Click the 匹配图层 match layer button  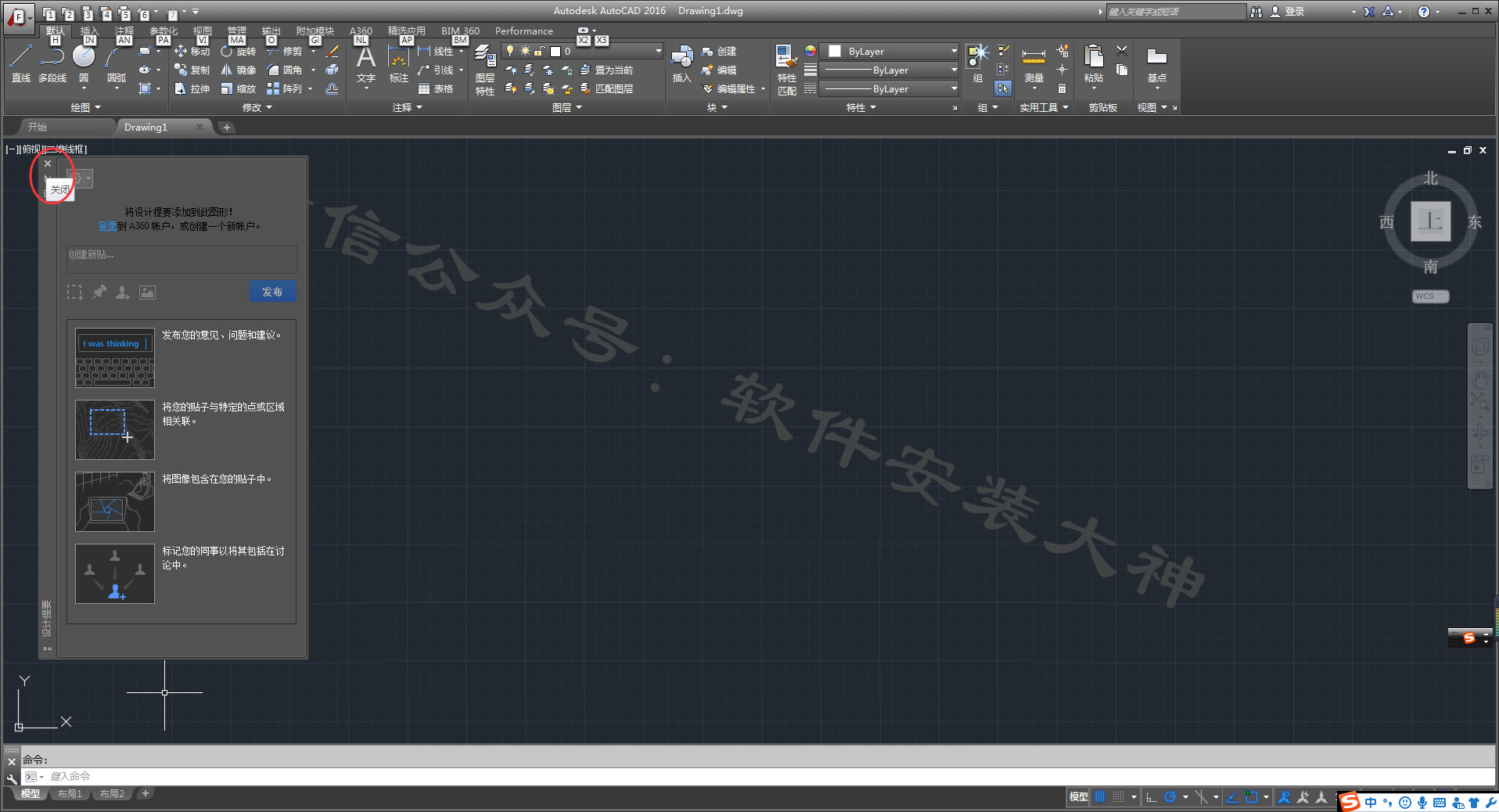point(606,88)
